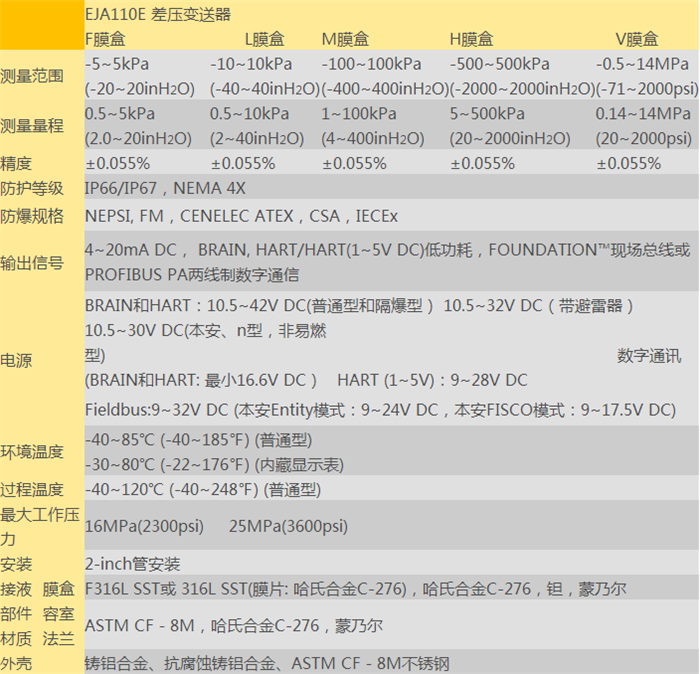Select the 'M膜盒' column header
Viewport: 700px width, 674px height.
click(x=345, y=39)
